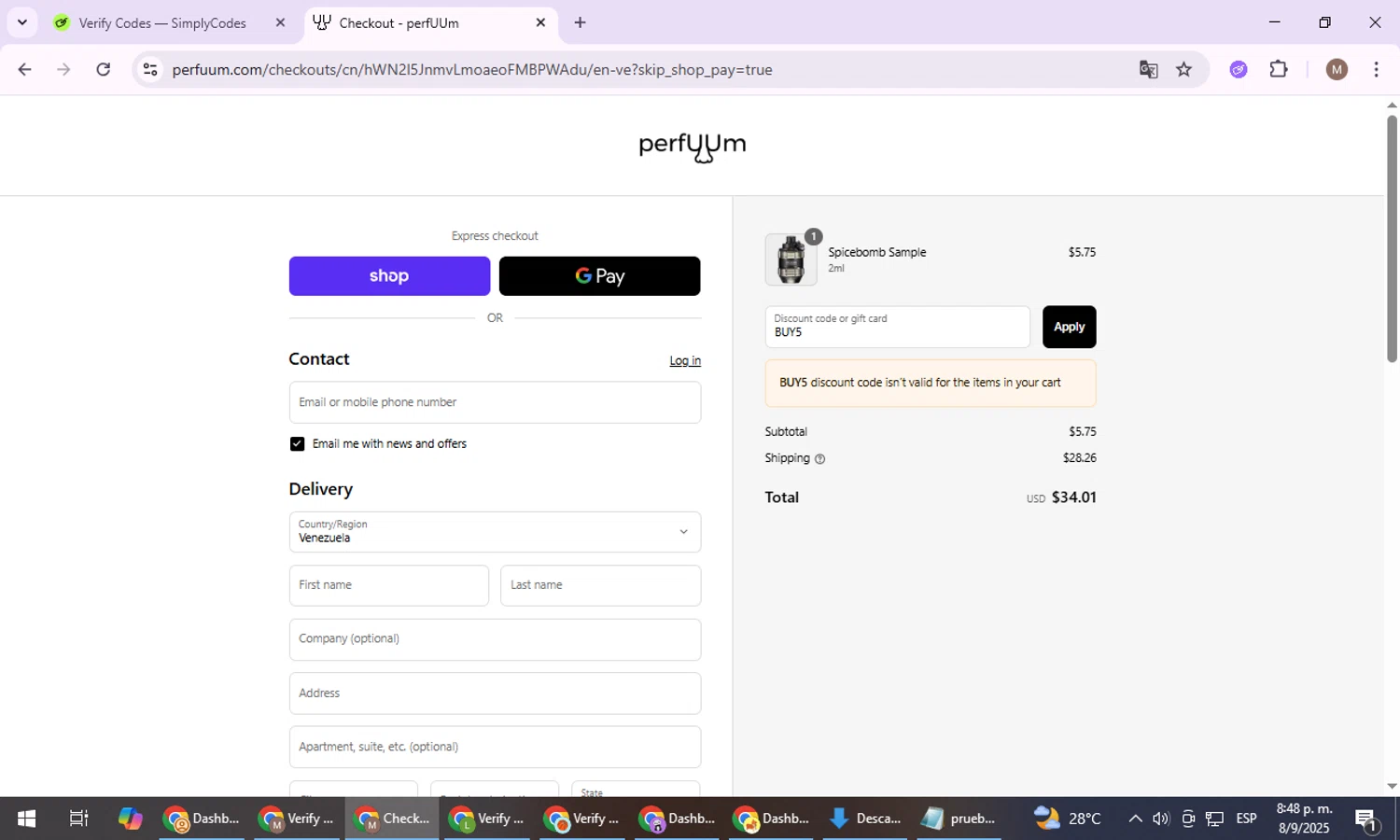Click the Total amount $34.01
The image size is (1400, 840).
pos(1073,497)
